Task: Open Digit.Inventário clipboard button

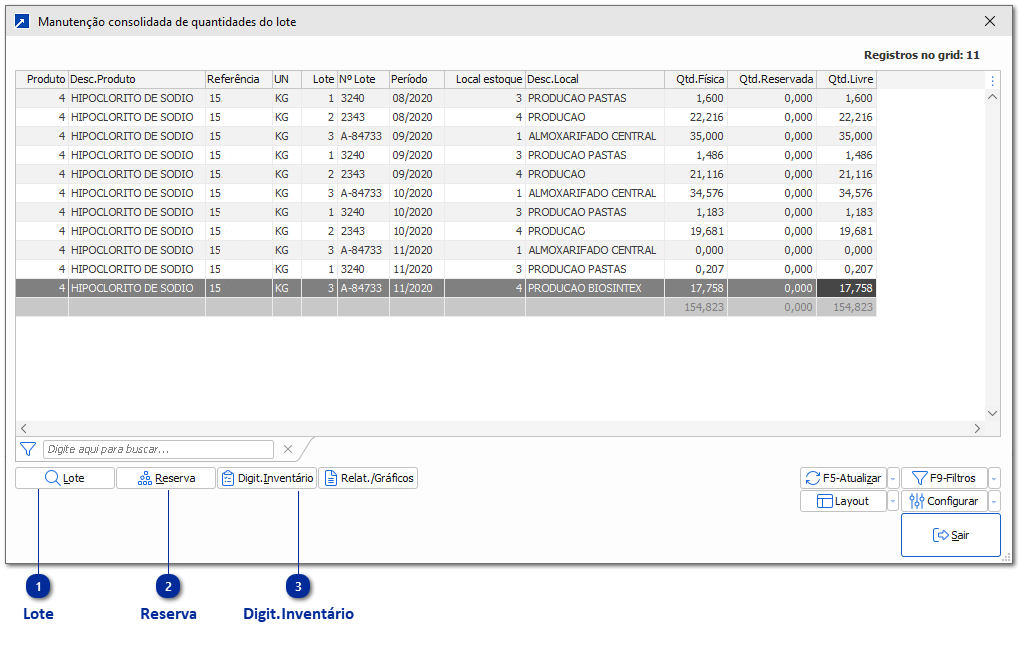Action: [266, 479]
